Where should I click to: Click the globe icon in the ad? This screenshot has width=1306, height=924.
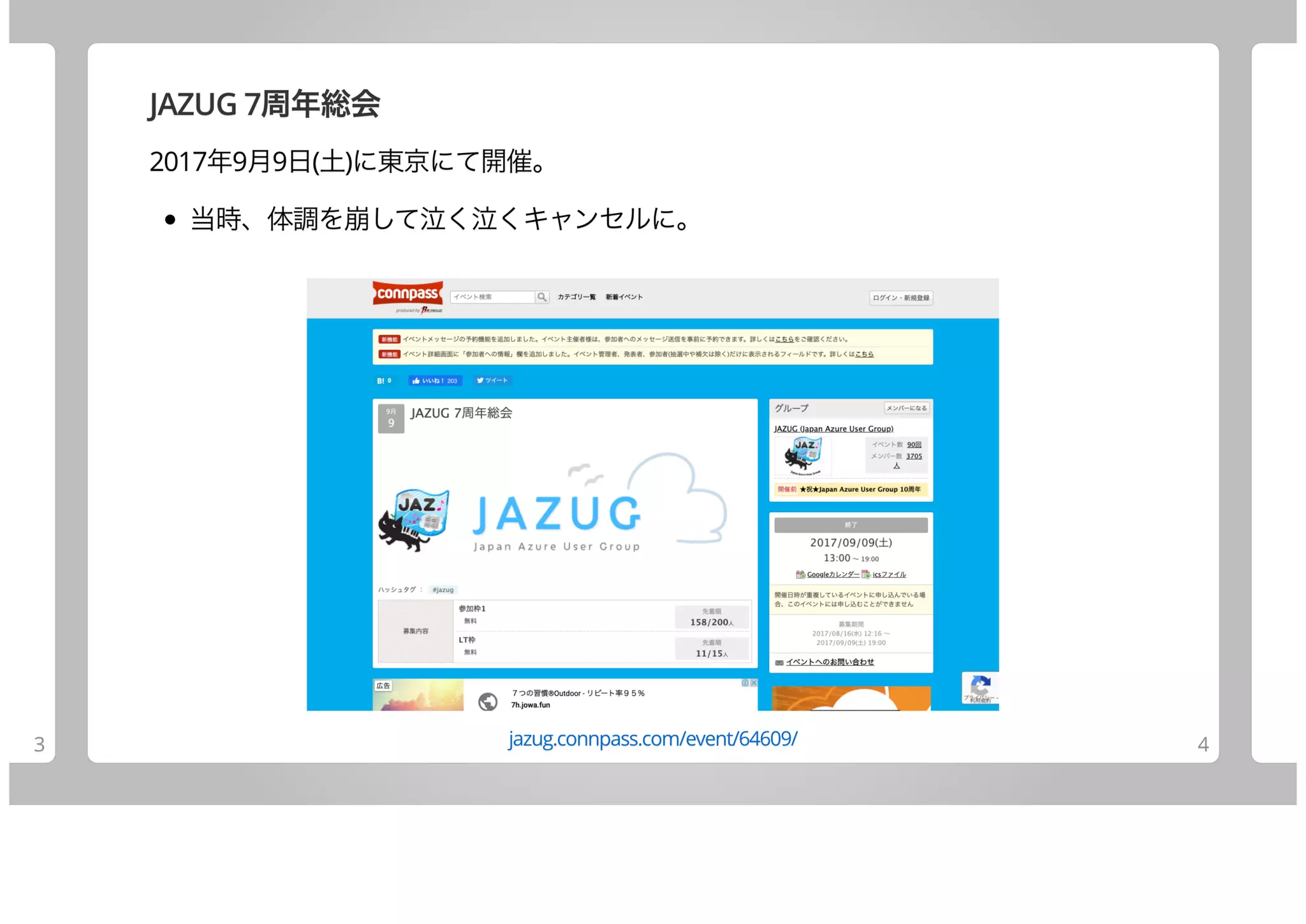coord(488,701)
